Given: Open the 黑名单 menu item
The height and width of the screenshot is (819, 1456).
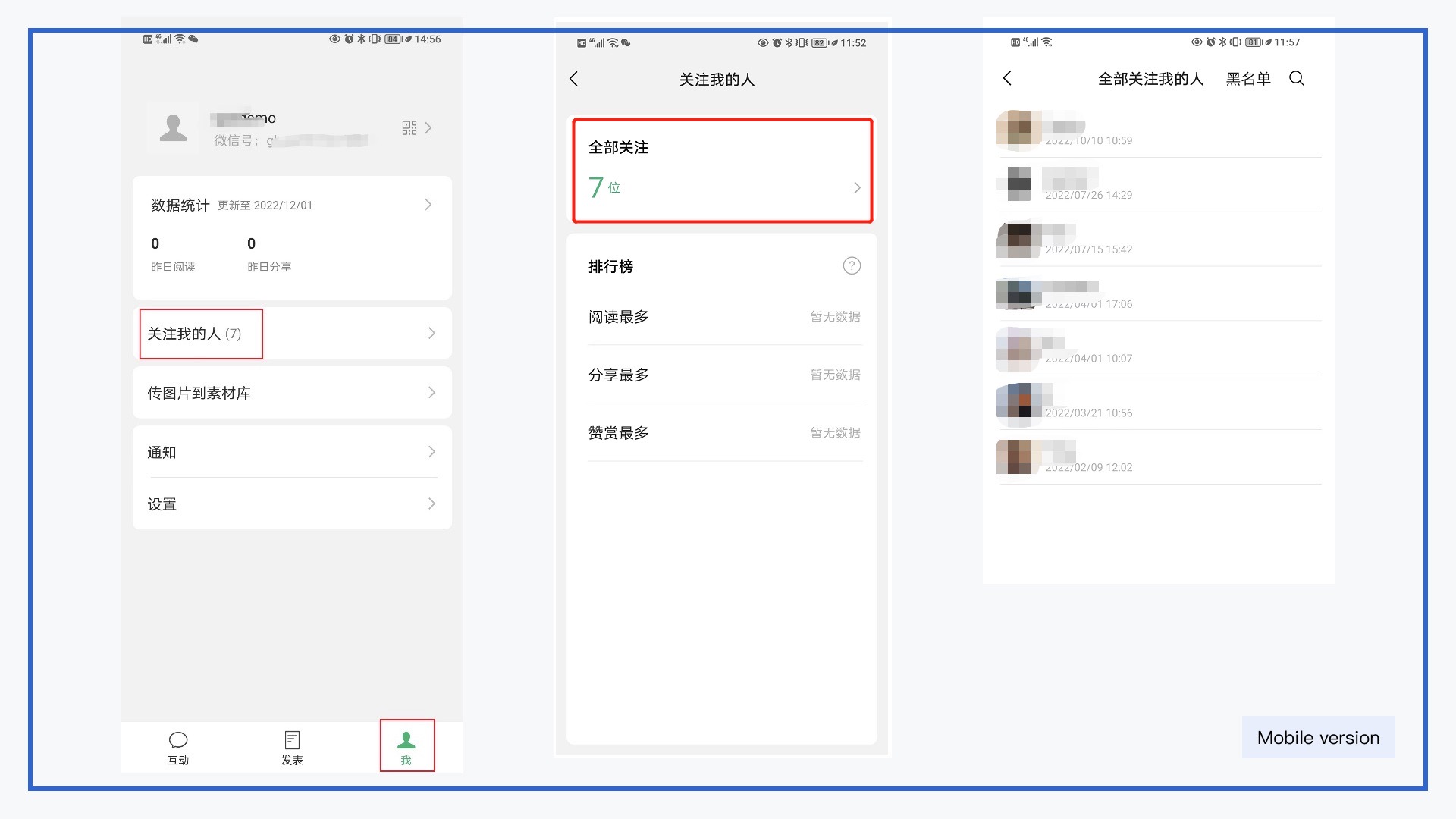Looking at the screenshot, I should pyautogui.click(x=1247, y=78).
